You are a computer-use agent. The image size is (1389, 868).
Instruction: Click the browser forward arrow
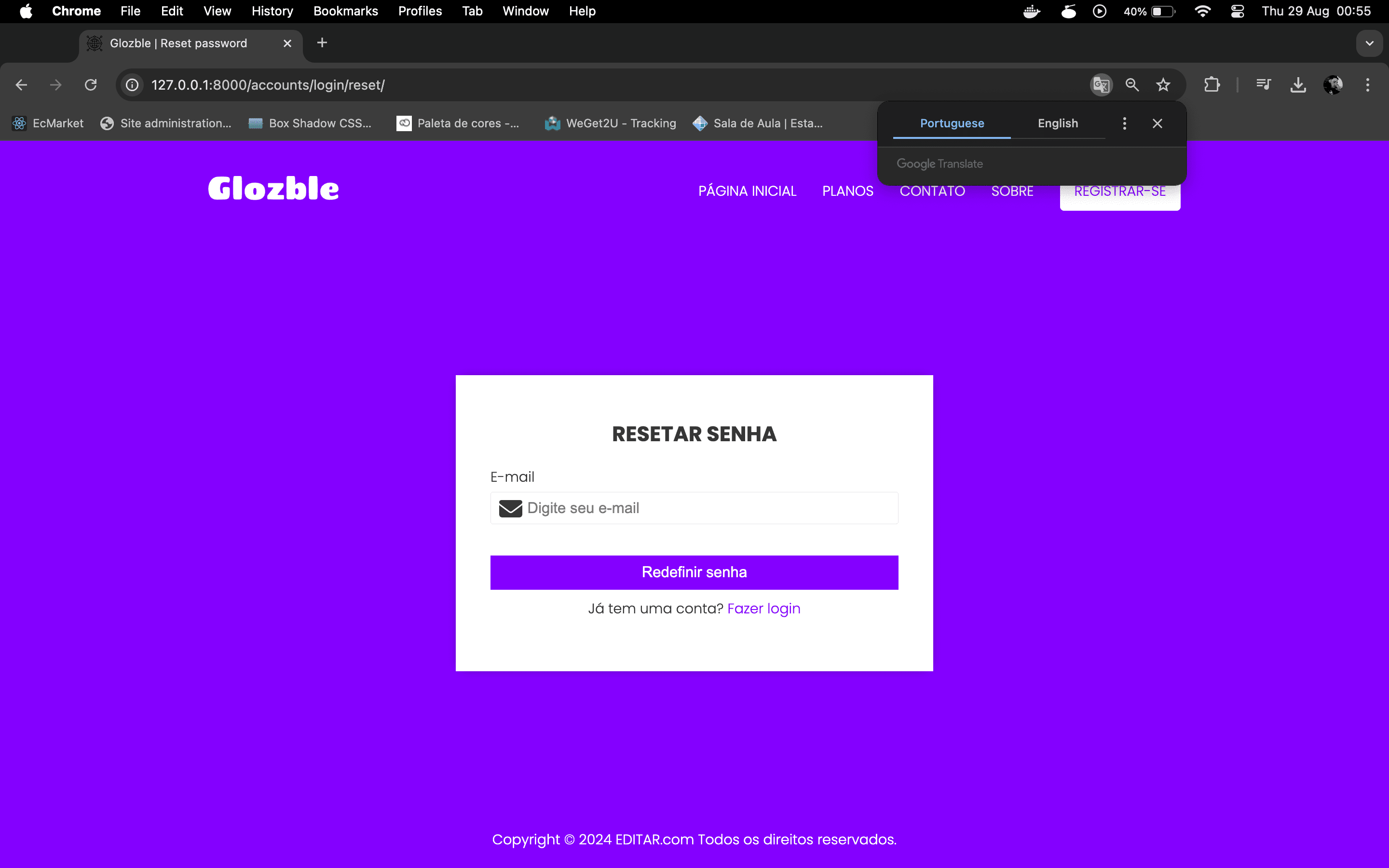point(55,85)
